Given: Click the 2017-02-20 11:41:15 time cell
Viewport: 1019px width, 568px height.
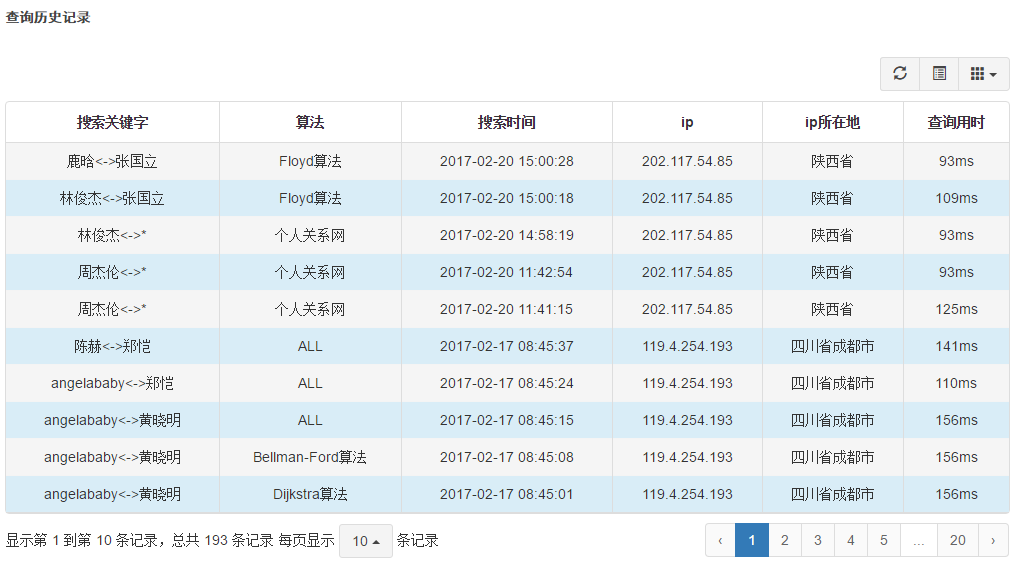Looking at the screenshot, I should coord(507,309).
